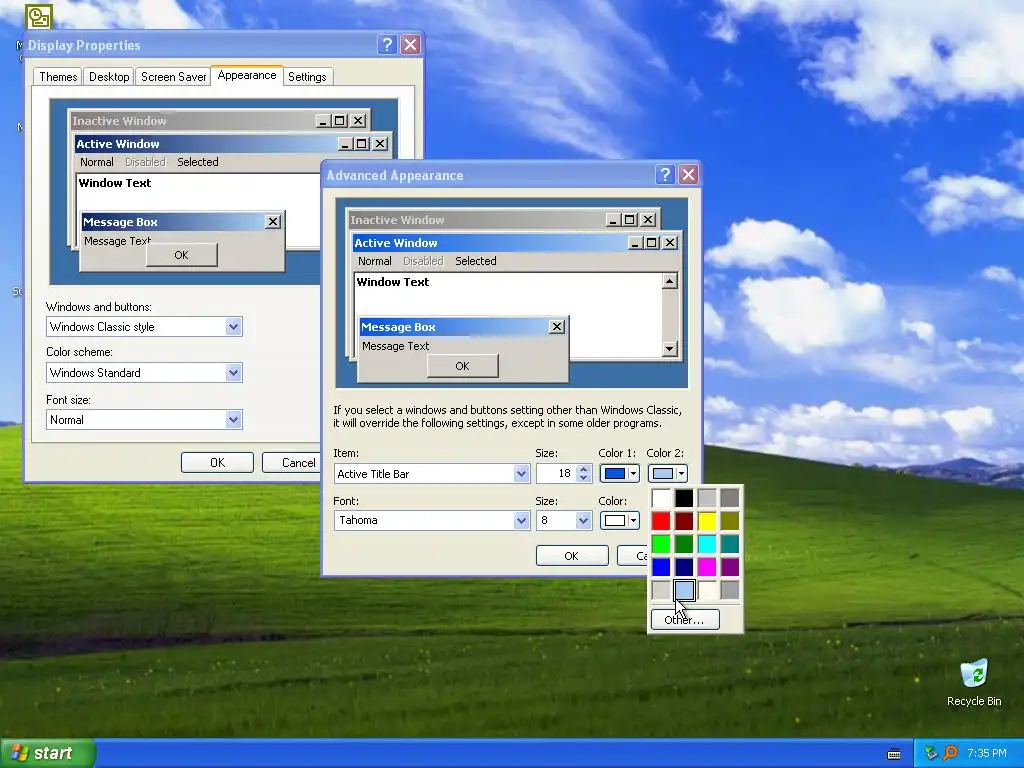Switch to the Desktop tab
This screenshot has width=1024, height=768.
[109, 76]
